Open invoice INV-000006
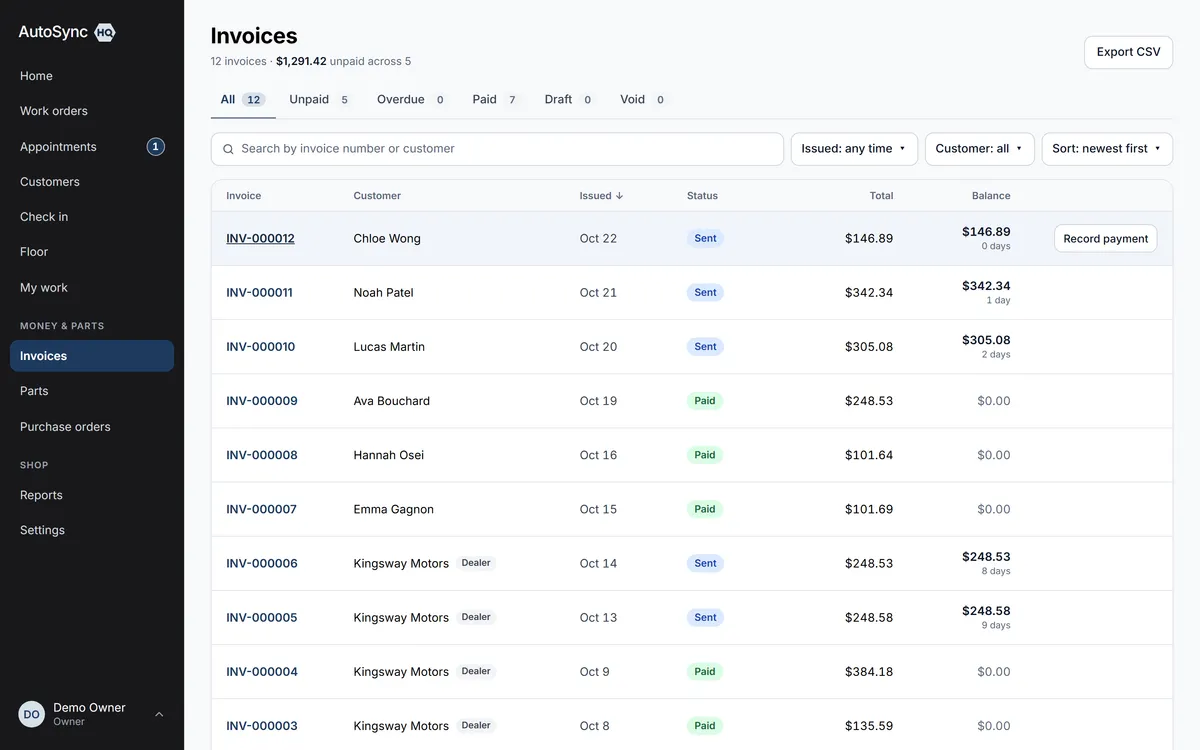1200x750 pixels. pos(261,563)
